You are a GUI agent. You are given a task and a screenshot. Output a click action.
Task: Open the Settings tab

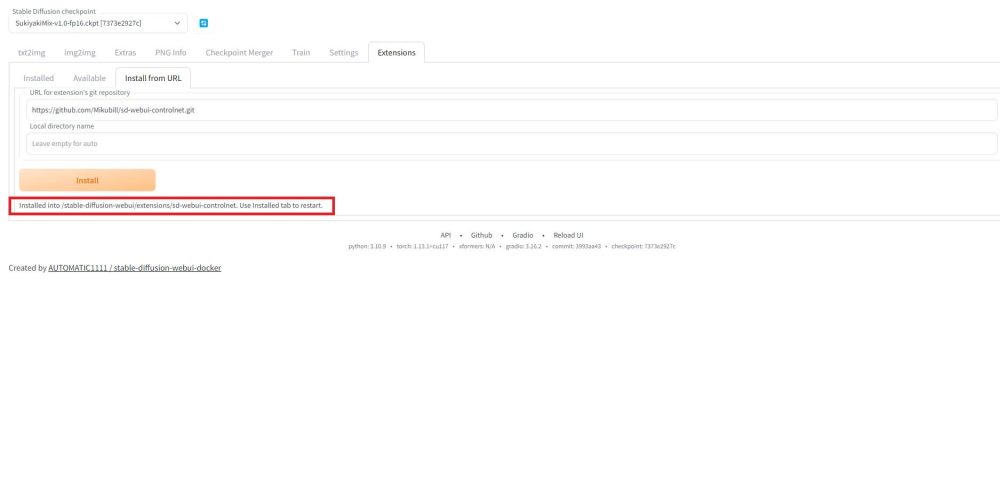(x=343, y=52)
